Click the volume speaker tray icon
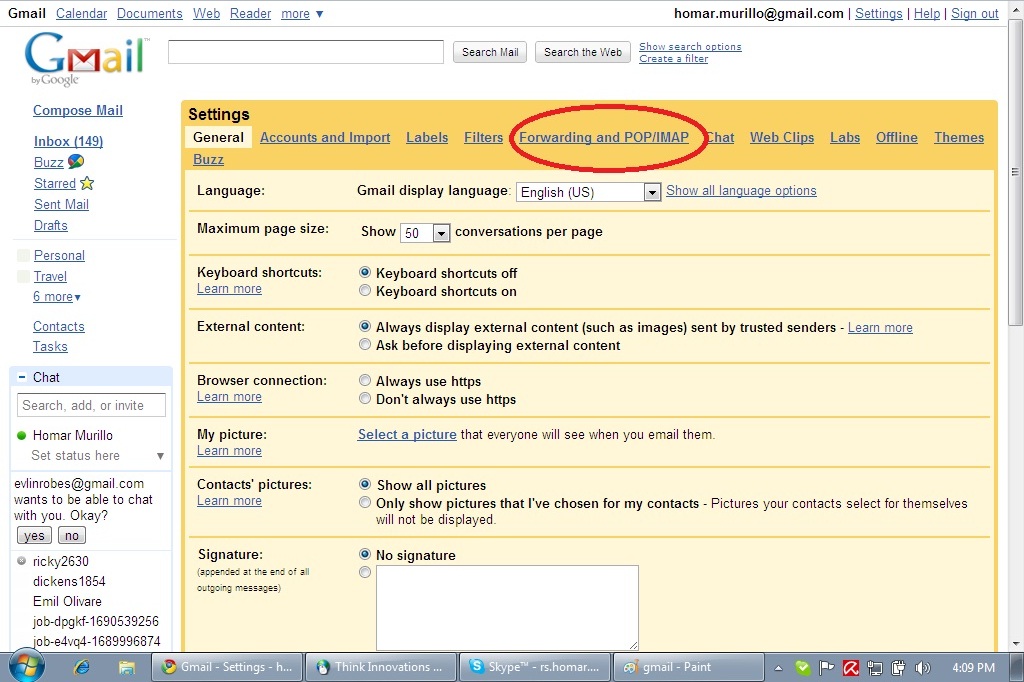 (922, 668)
